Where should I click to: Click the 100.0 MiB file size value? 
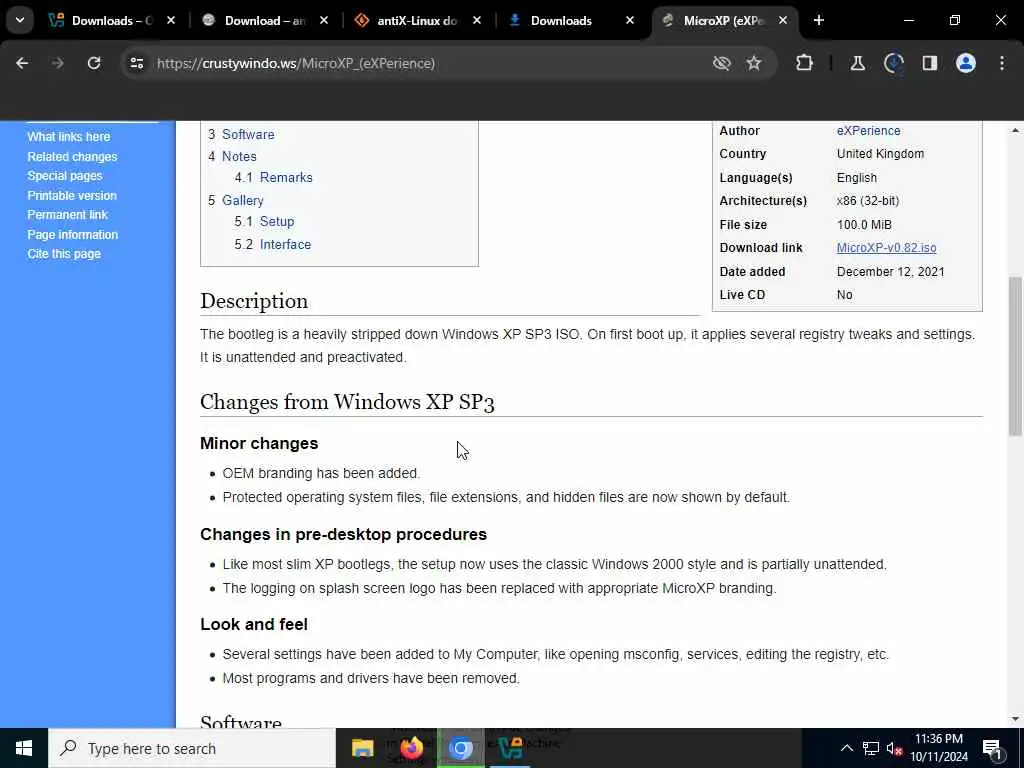point(864,225)
